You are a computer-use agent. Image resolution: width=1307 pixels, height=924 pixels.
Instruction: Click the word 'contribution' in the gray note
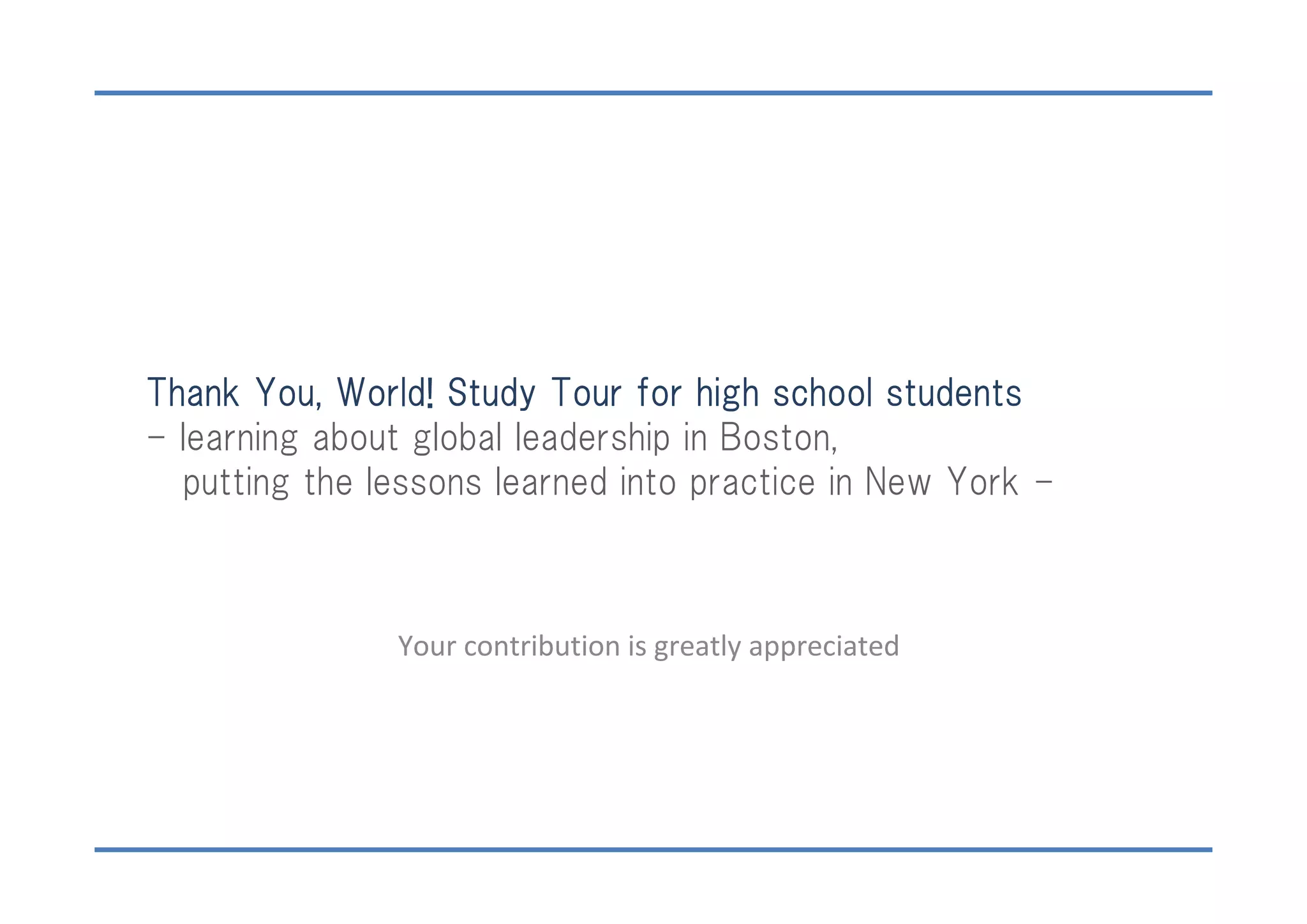point(542,646)
